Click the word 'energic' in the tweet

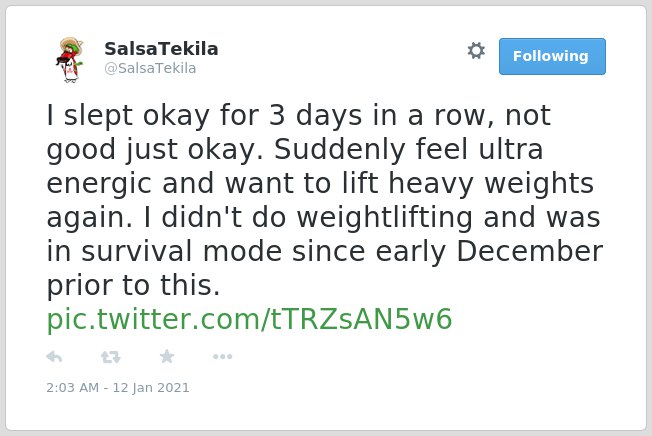coord(99,184)
